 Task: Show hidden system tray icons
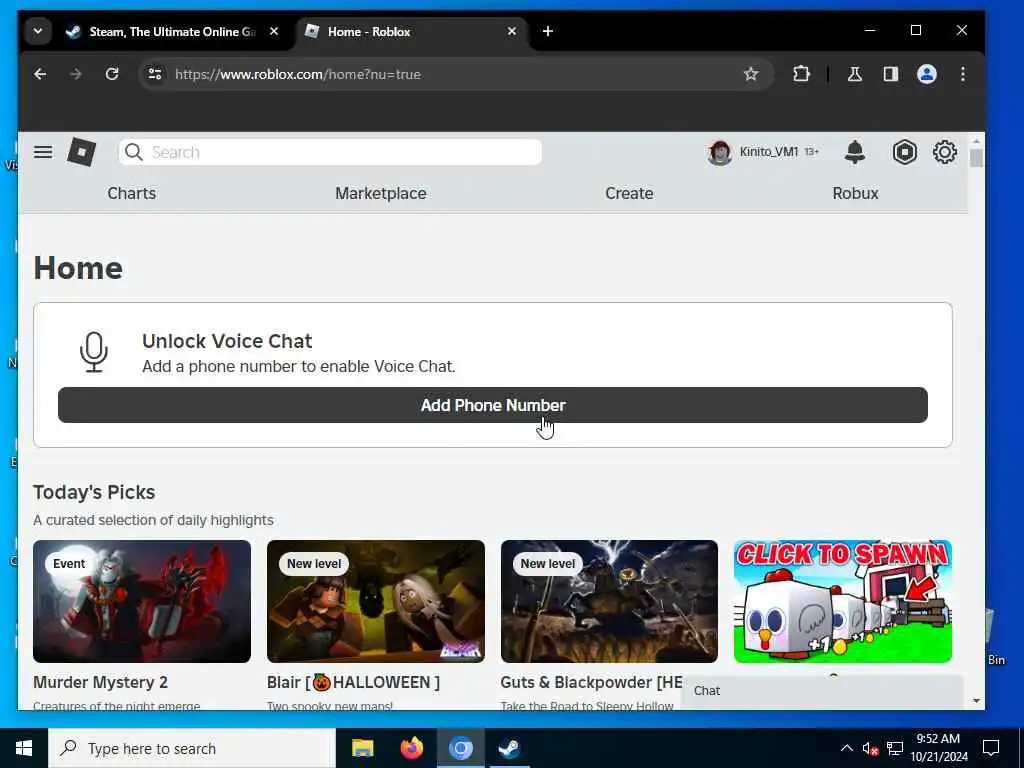point(846,748)
